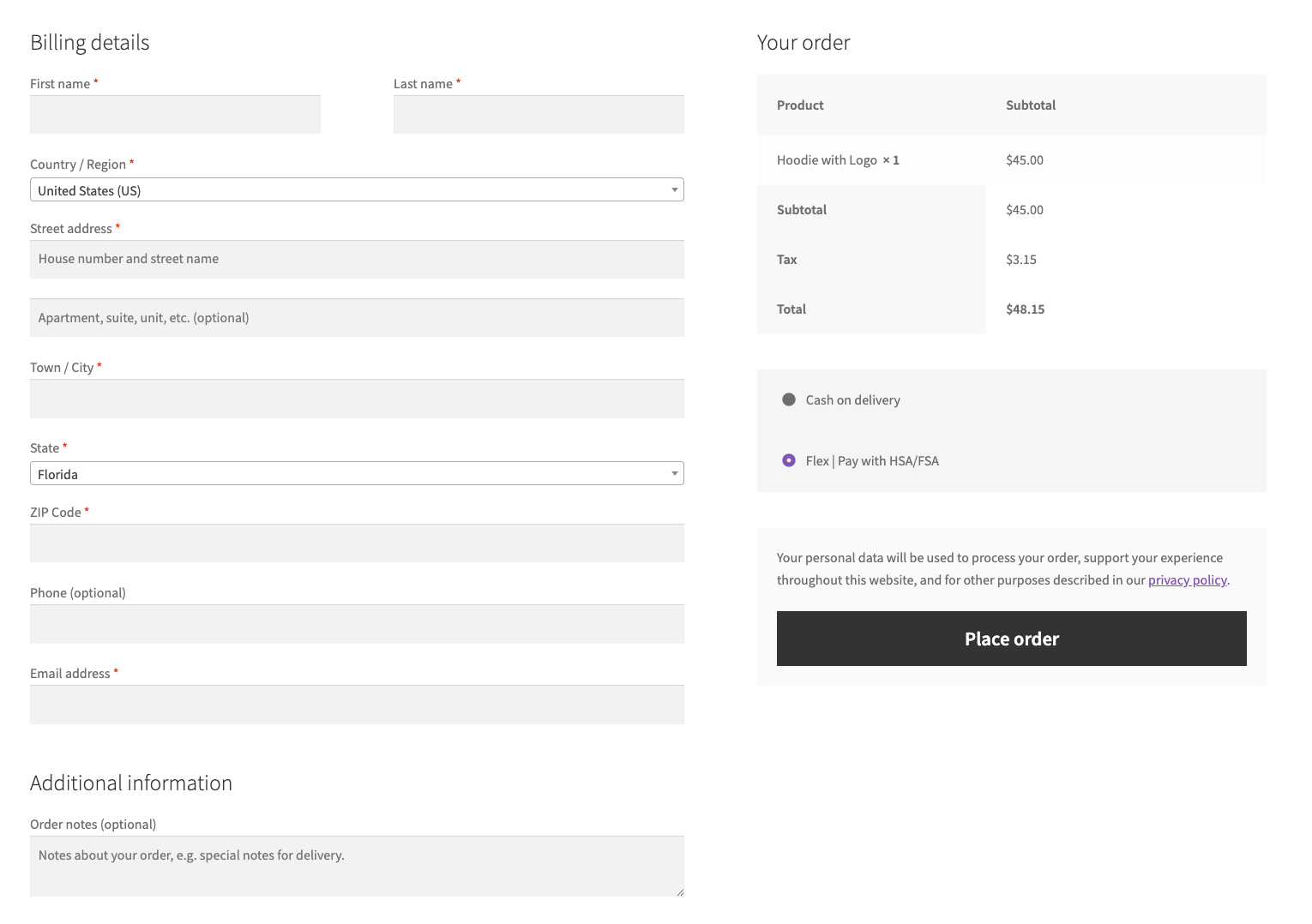Screen dimensions: 1312x924
Task: Focus the Phone (optional) field
Action: pos(357,624)
